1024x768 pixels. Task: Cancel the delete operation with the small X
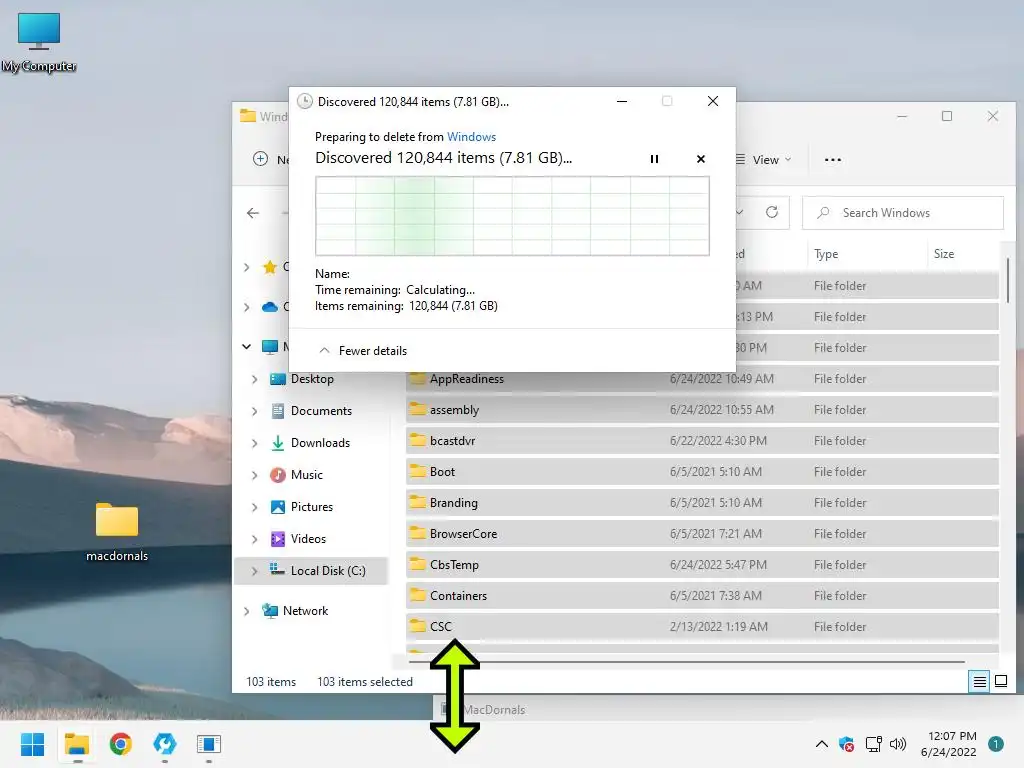pyautogui.click(x=701, y=159)
